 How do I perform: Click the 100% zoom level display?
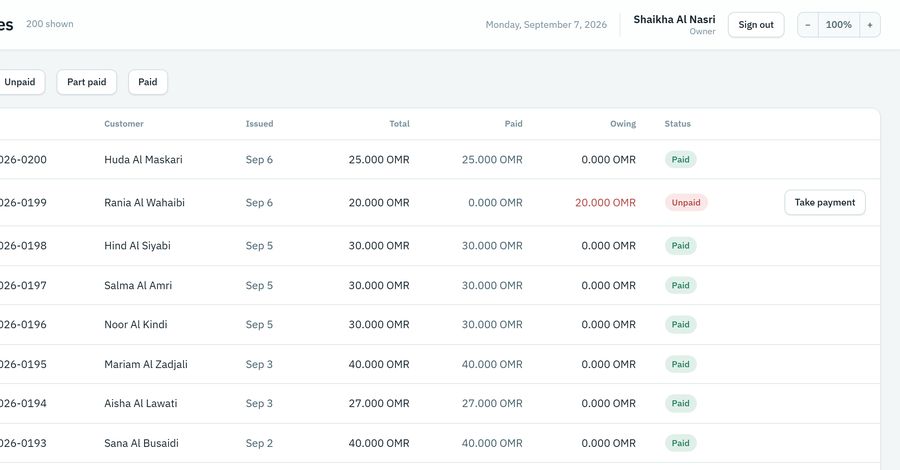pyautogui.click(x=839, y=25)
